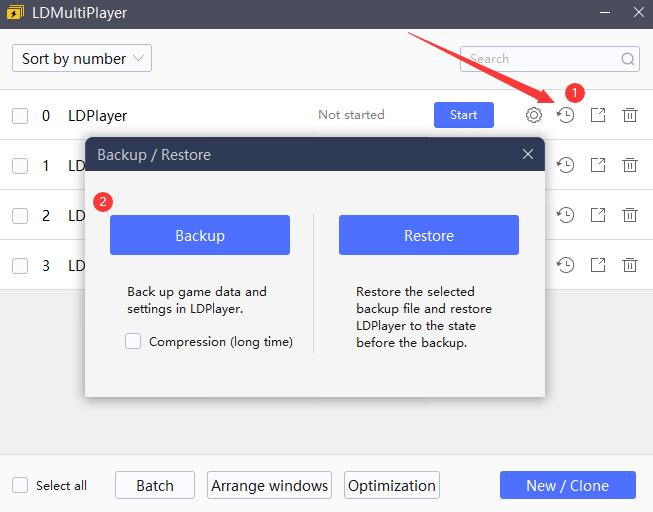Create desktop shortcut icon for row 0
This screenshot has width=653, height=512.
pos(598,115)
